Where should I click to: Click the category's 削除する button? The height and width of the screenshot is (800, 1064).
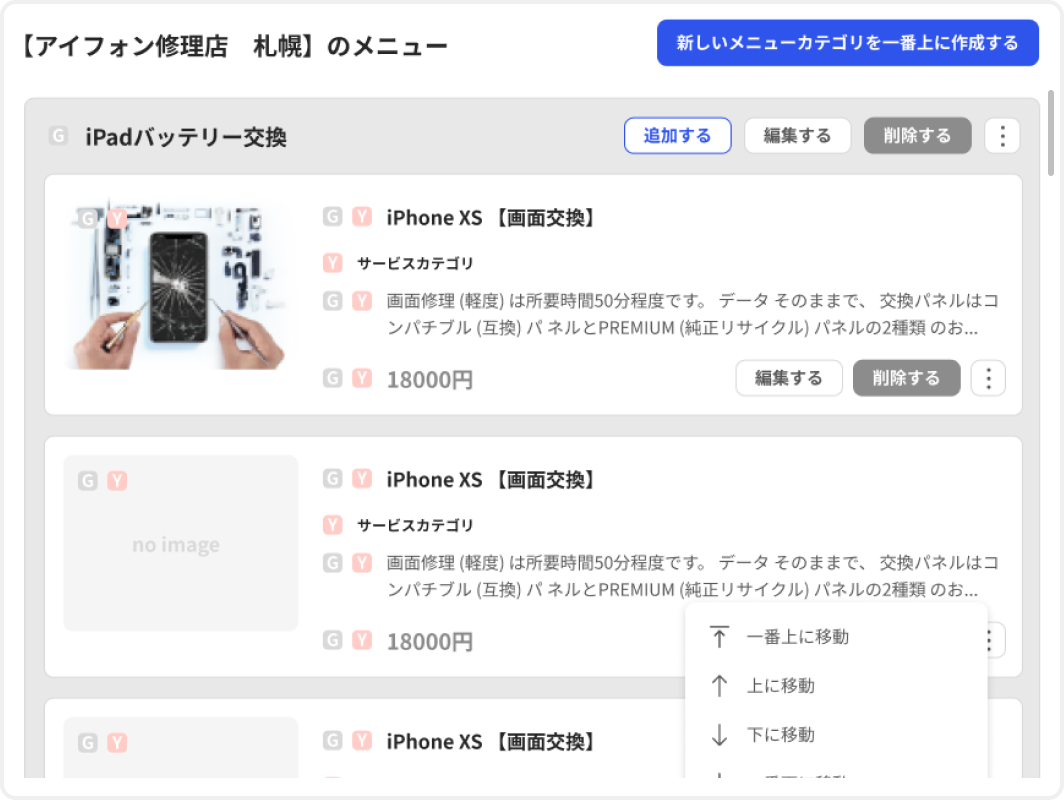pos(917,136)
